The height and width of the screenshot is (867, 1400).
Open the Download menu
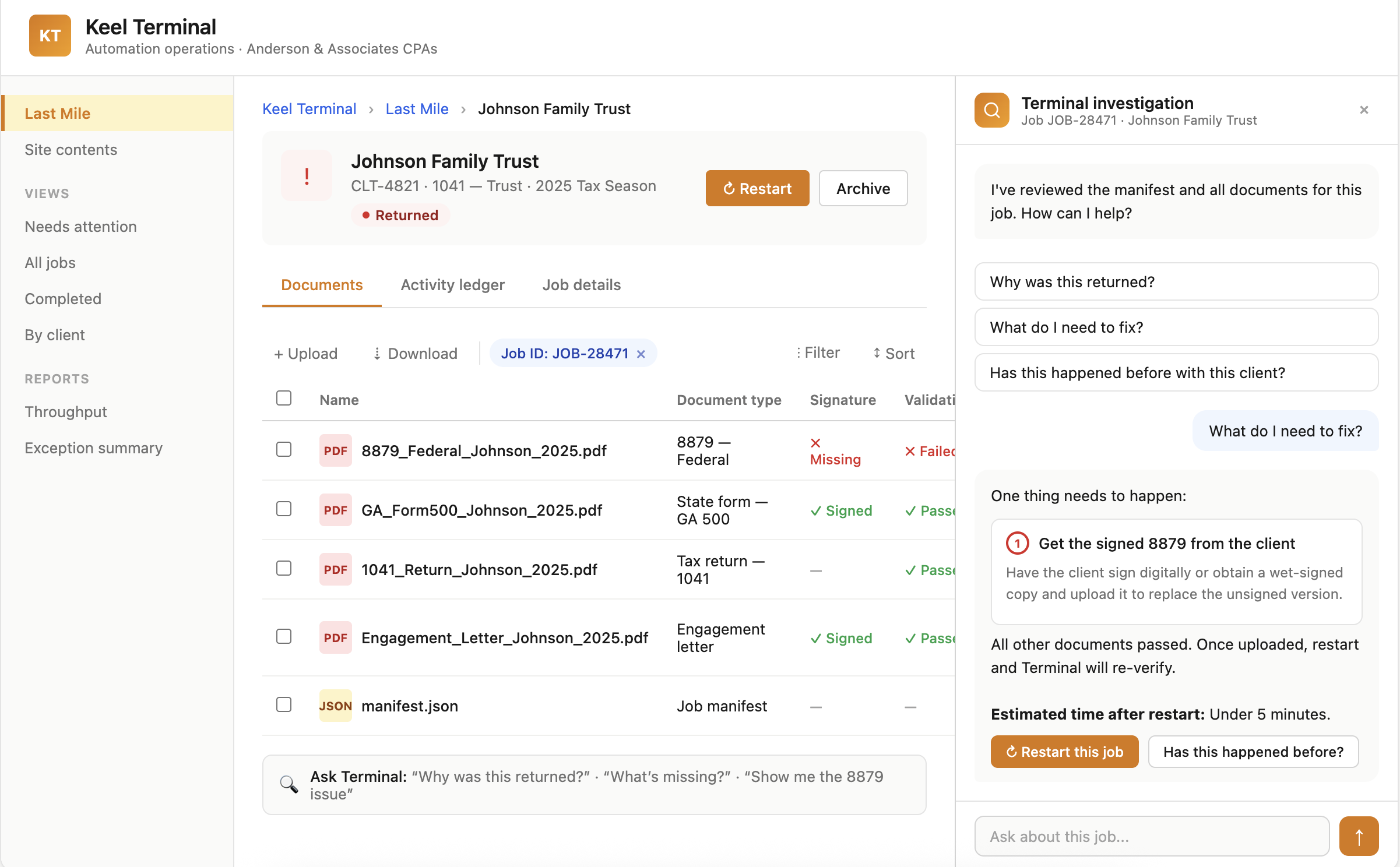coord(415,354)
